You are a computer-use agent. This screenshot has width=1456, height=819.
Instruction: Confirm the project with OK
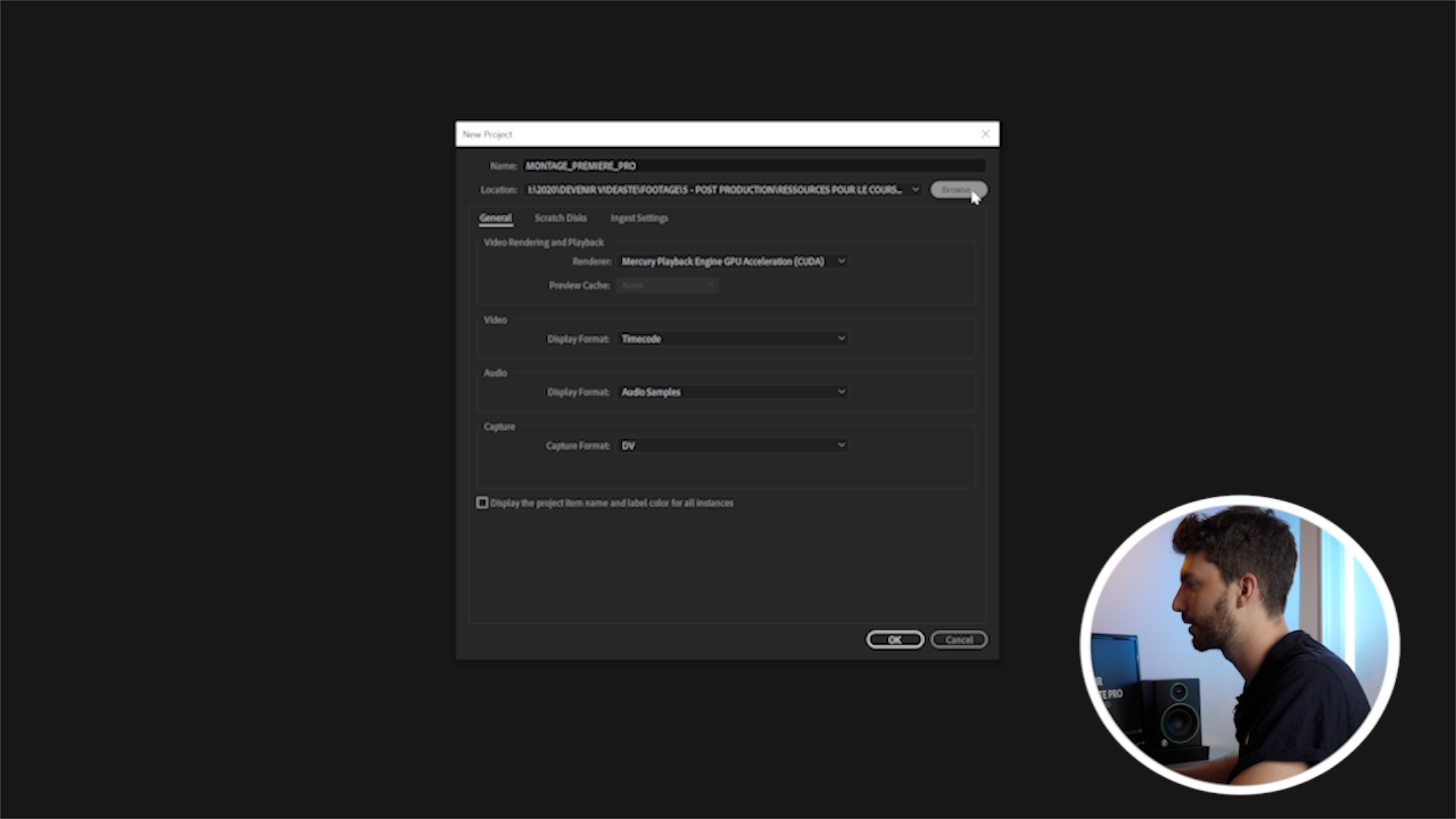tap(895, 640)
